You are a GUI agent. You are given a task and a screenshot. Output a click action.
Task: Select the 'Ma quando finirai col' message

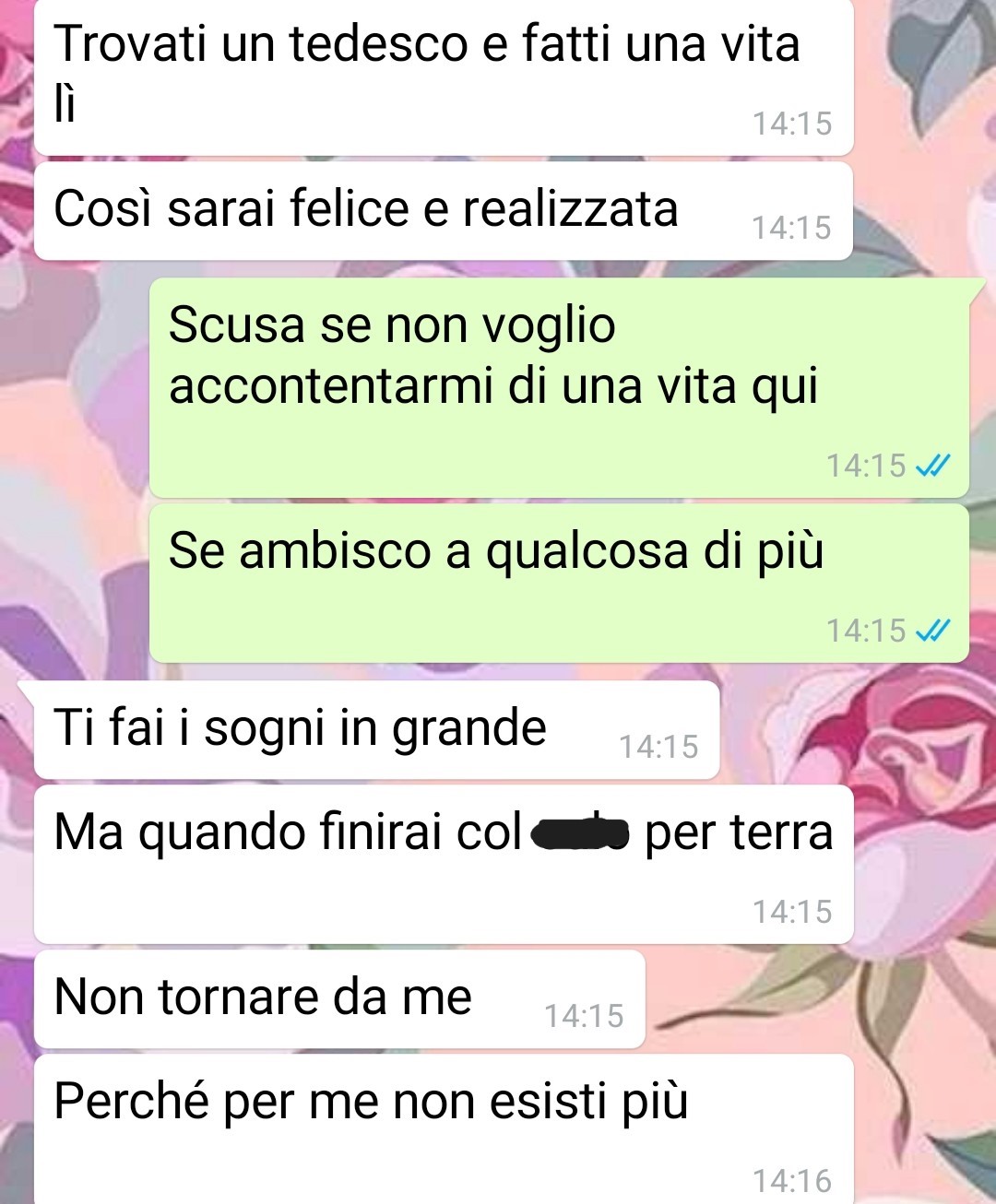click(x=444, y=865)
